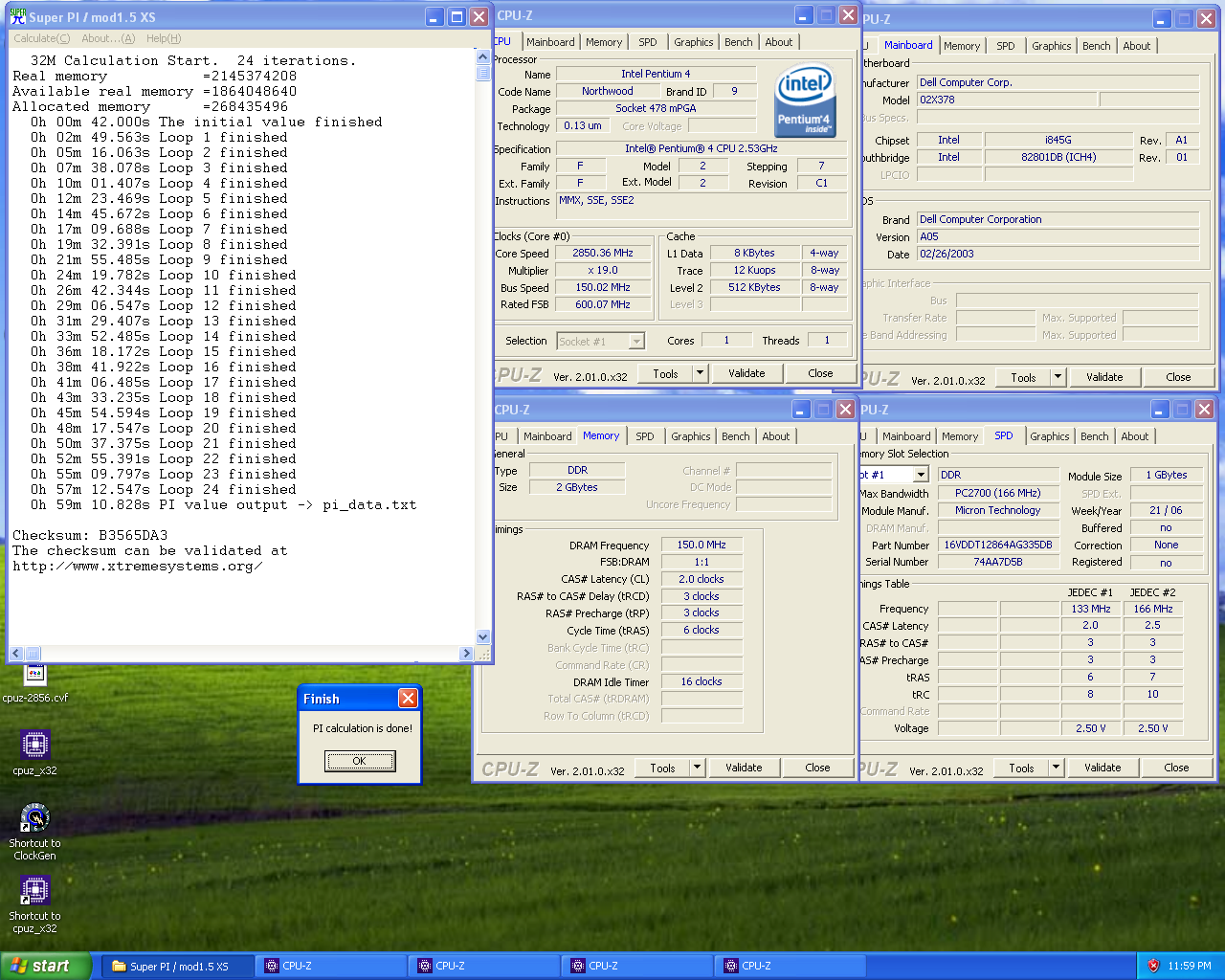Image resolution: width=1225 pixels, height=980 pixels.
Task: Click the part number 16VDDT12864AG335DB field
Action: [x=998, y=545]
